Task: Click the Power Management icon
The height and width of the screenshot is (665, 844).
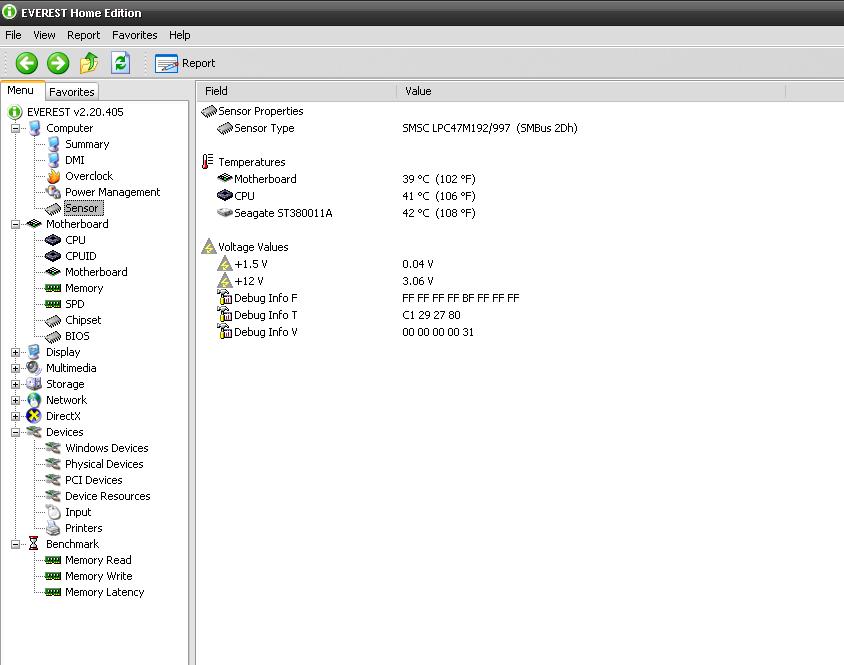Action: click(x=53, y=192)
